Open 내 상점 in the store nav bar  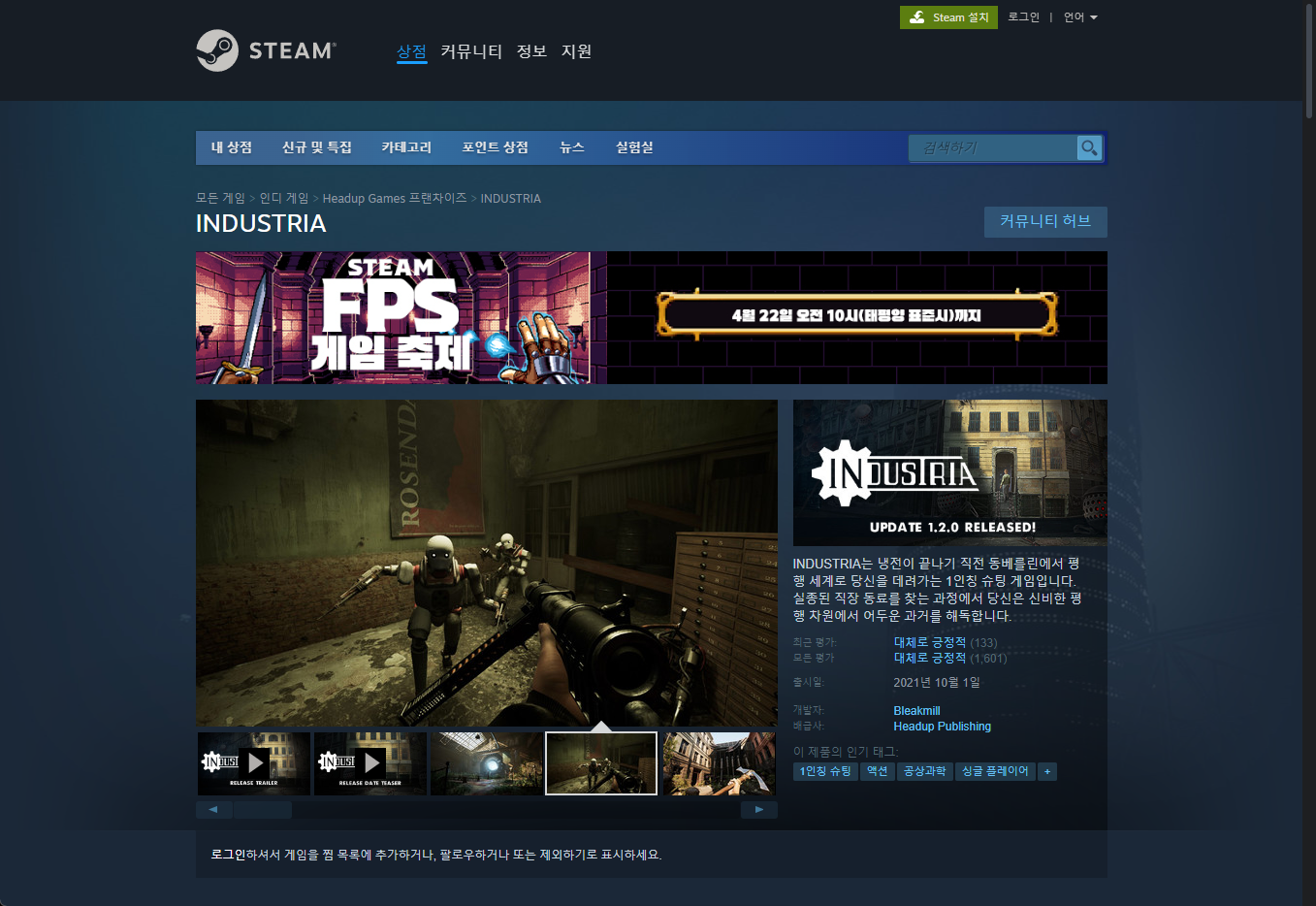tap(232, 147)
